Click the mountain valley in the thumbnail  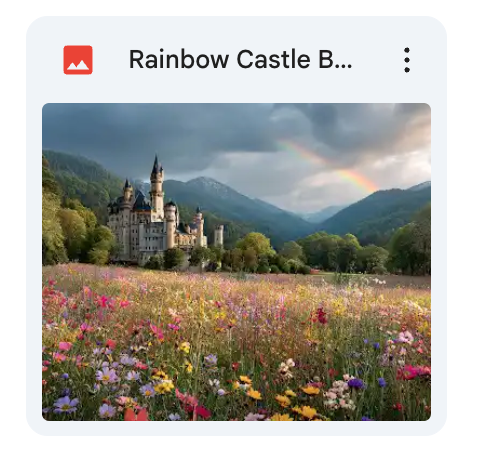pyautogui.click(x=320, y=213)
